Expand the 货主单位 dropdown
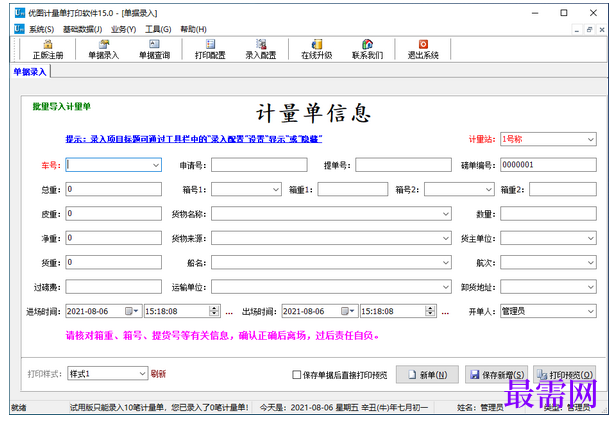Image resolution: width=616 pixels, height=425 pixels. 590,238
